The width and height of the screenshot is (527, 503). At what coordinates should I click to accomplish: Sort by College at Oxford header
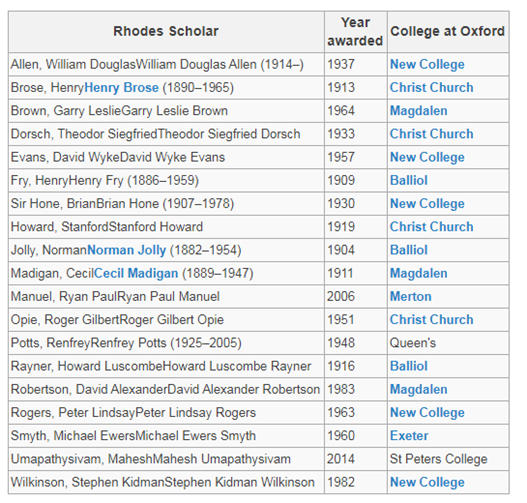pyautogui.click(x=448, y=32)
